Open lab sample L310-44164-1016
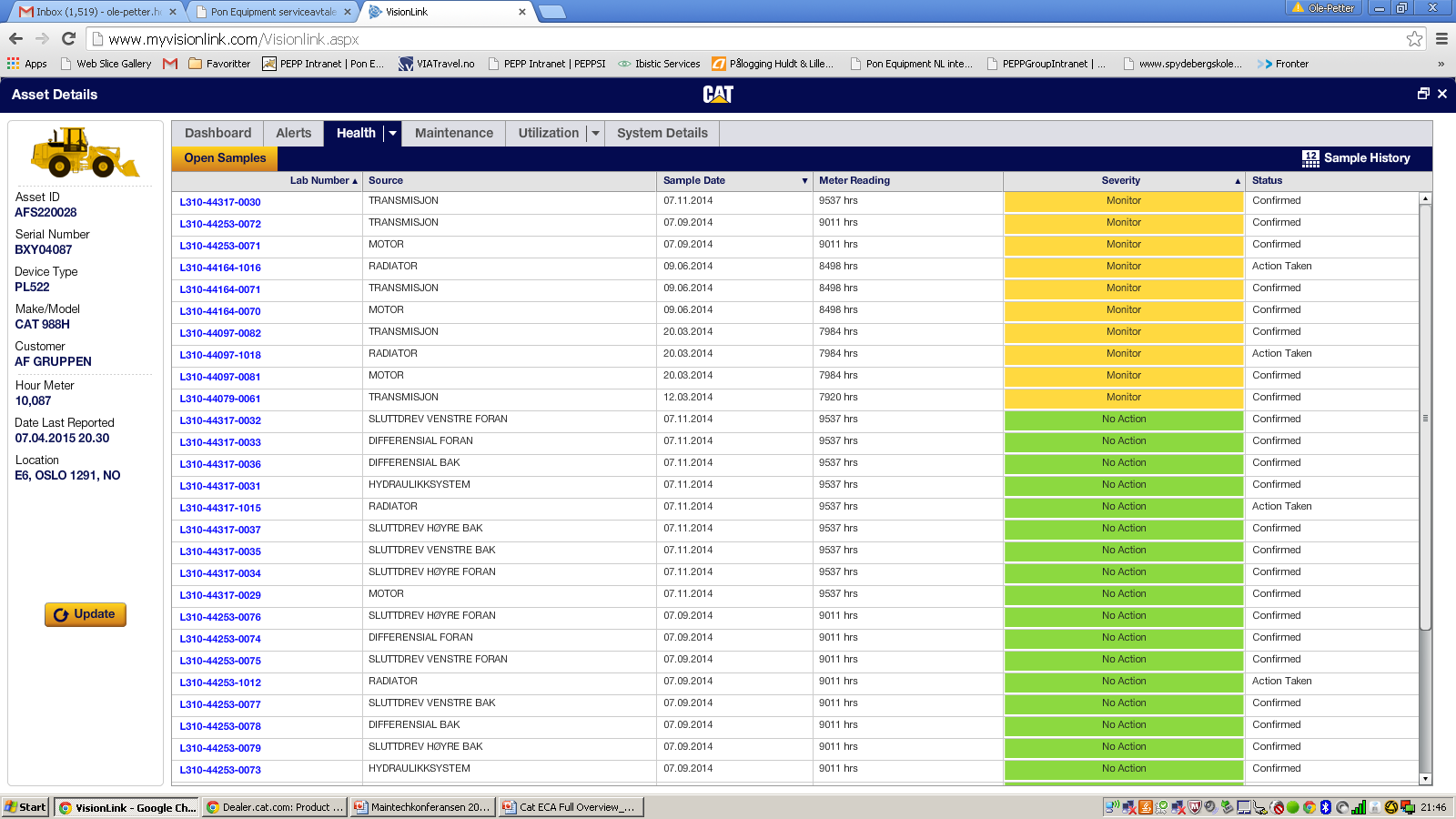Screen dimensions: 1456x819 (x=220, y=268)
